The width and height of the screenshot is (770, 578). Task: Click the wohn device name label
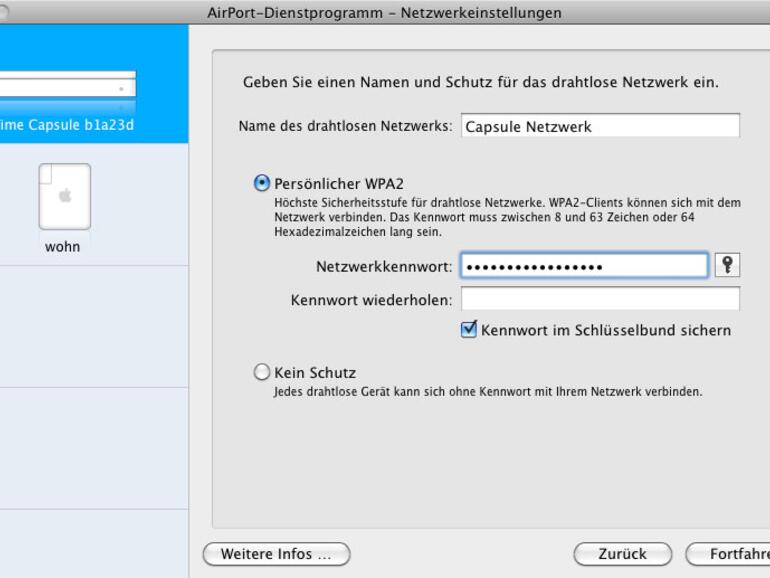[63, 247]
